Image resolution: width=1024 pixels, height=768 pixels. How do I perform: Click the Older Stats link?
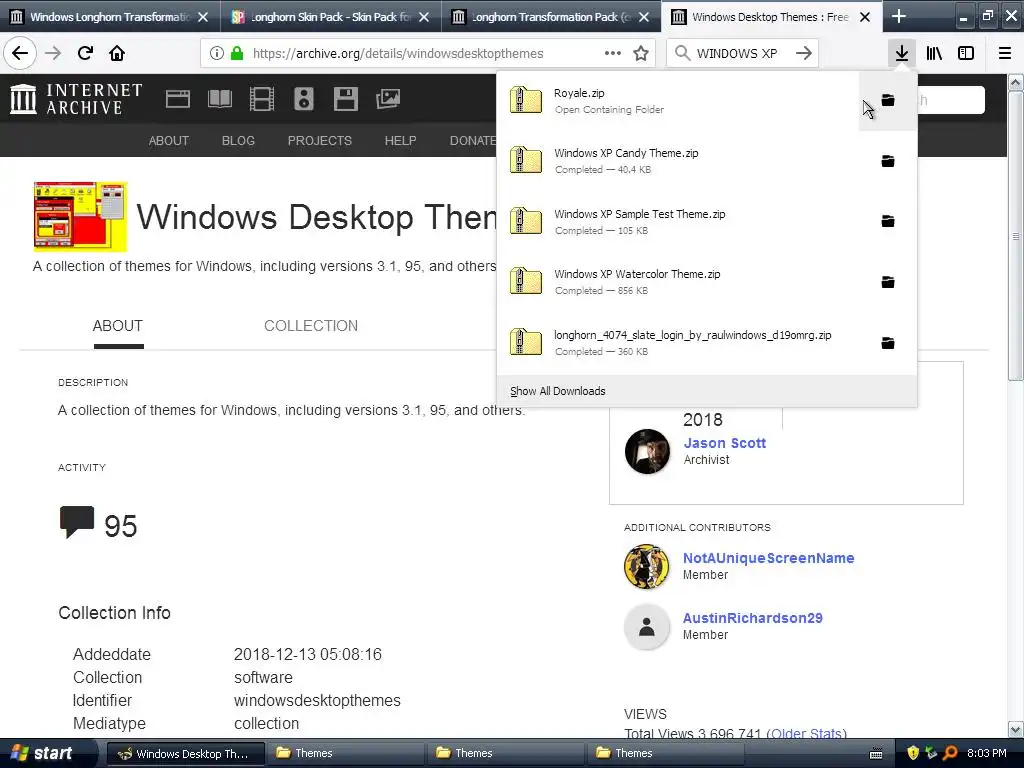coord(807,733)
